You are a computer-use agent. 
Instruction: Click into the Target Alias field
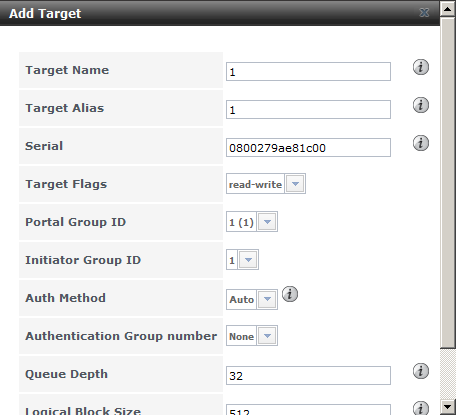pyautogui.click(x=308, y=109)
